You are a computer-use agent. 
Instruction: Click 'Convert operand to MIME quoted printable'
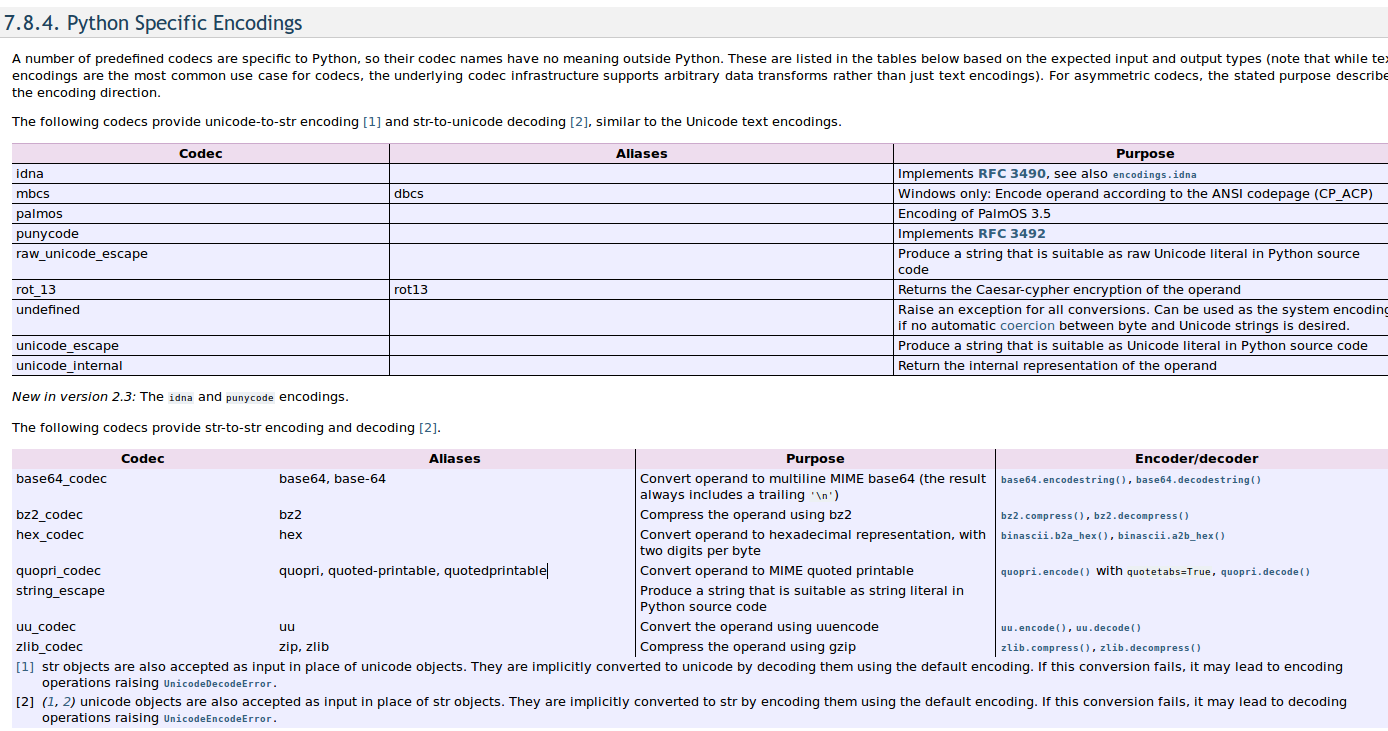click(x=777, y=571)
